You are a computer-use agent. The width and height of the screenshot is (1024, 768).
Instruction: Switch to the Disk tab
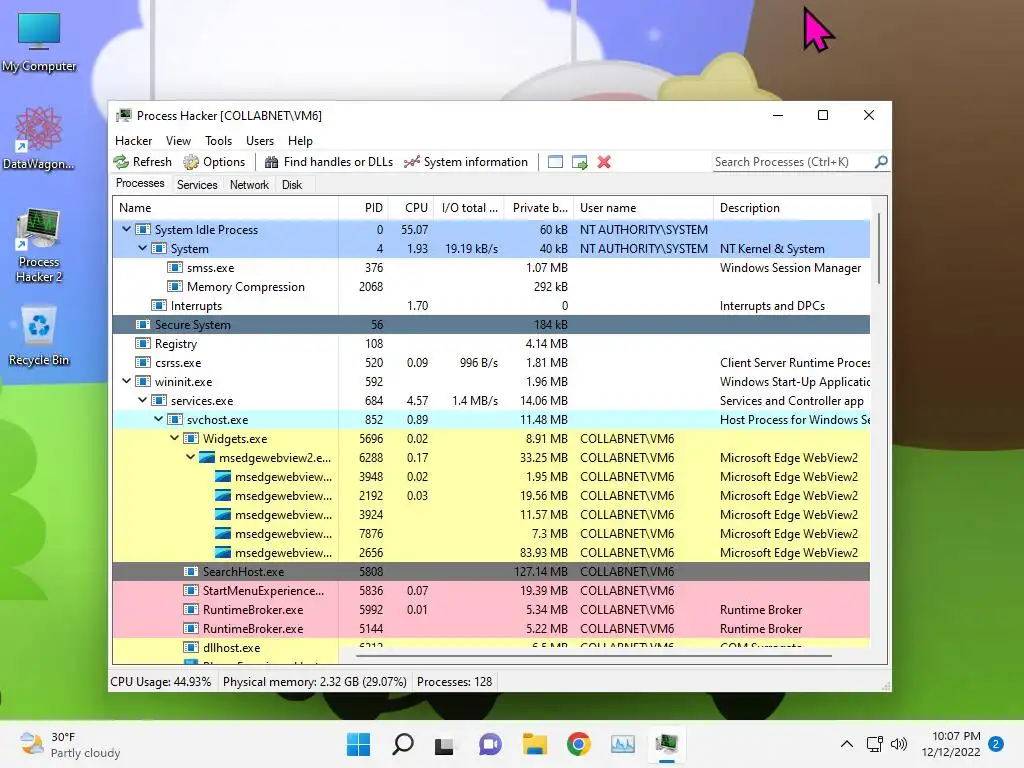coord(292,185)
